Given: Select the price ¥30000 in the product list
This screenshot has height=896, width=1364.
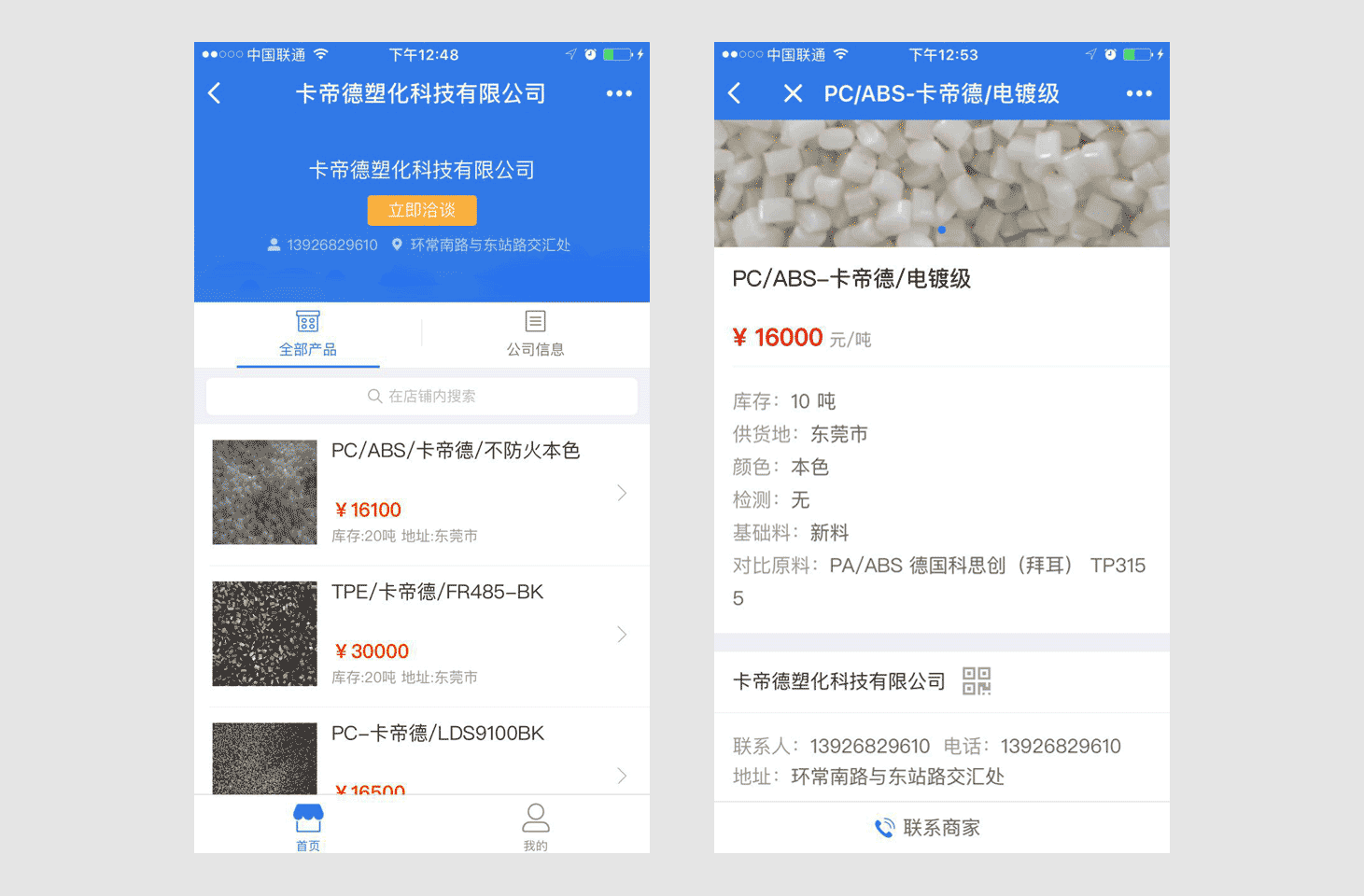Looking at the screenshot, I should 372,651.
